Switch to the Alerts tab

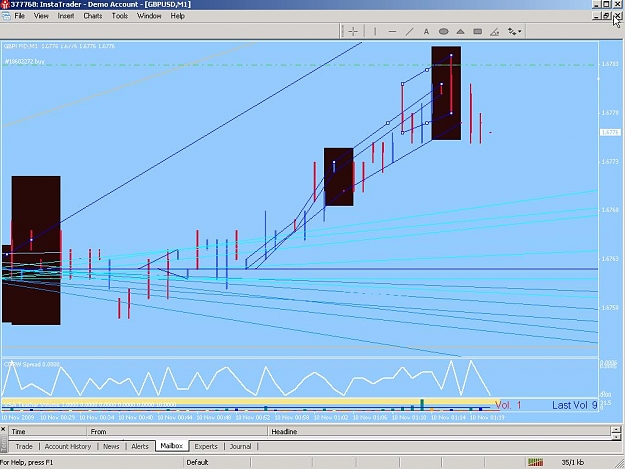pos(140,446)
